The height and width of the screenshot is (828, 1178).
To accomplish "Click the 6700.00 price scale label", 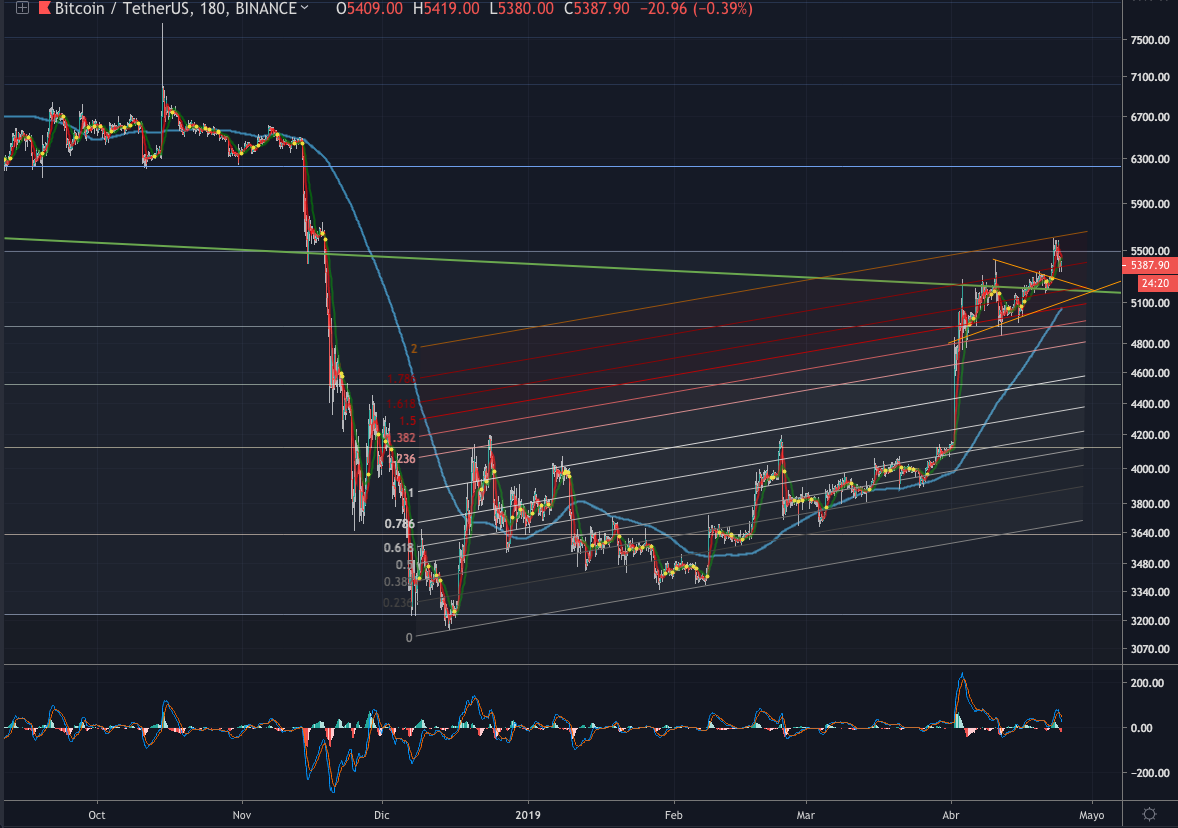I will [1149, 117].
